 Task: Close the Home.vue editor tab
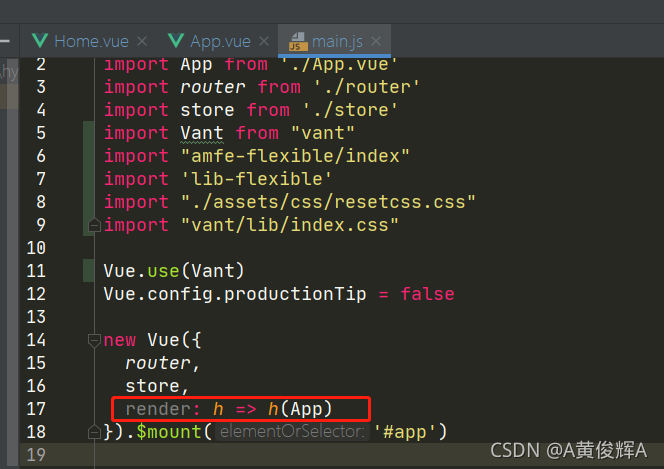click(x=141, y=41)
